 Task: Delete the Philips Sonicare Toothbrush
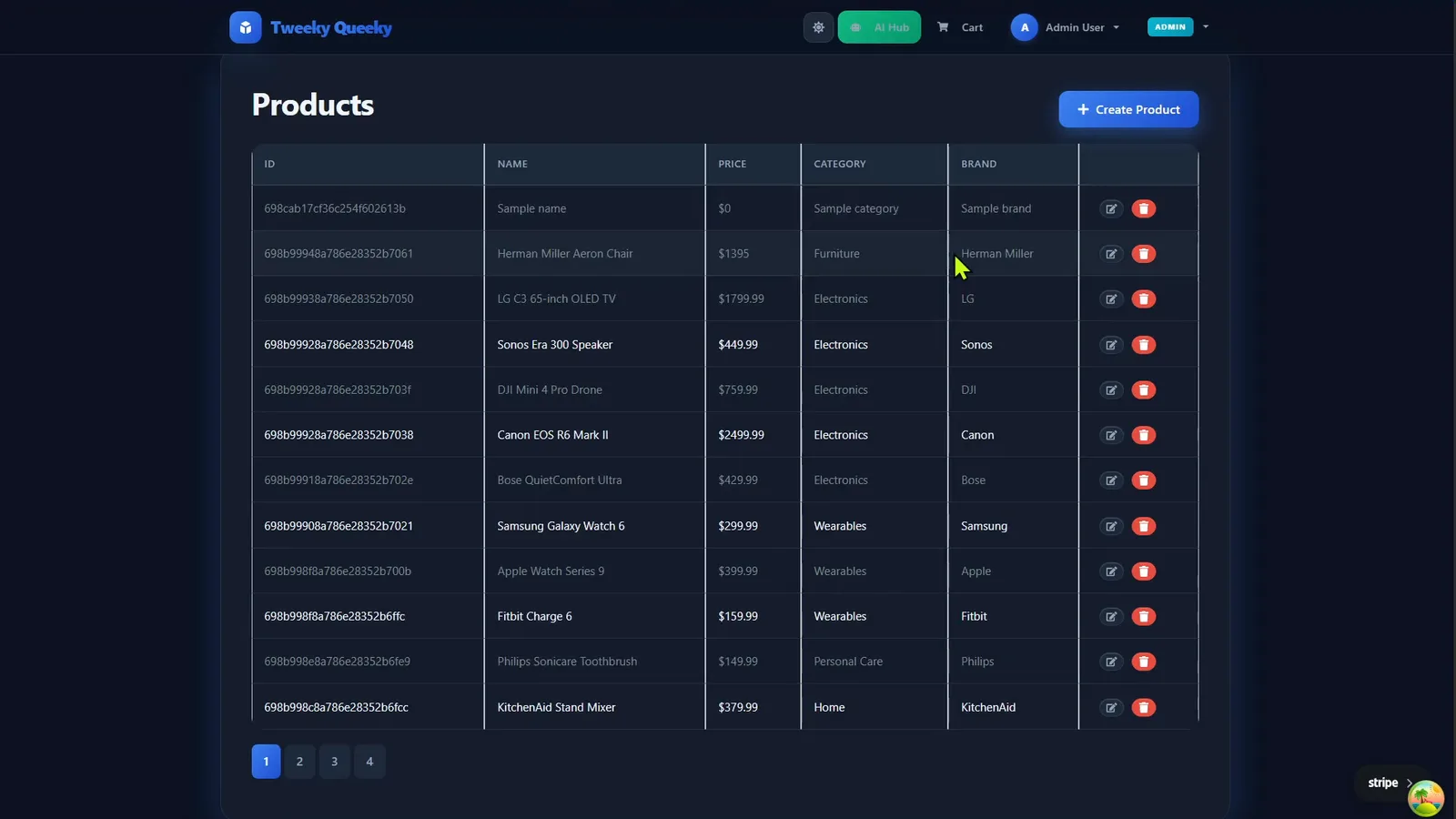1144,662
